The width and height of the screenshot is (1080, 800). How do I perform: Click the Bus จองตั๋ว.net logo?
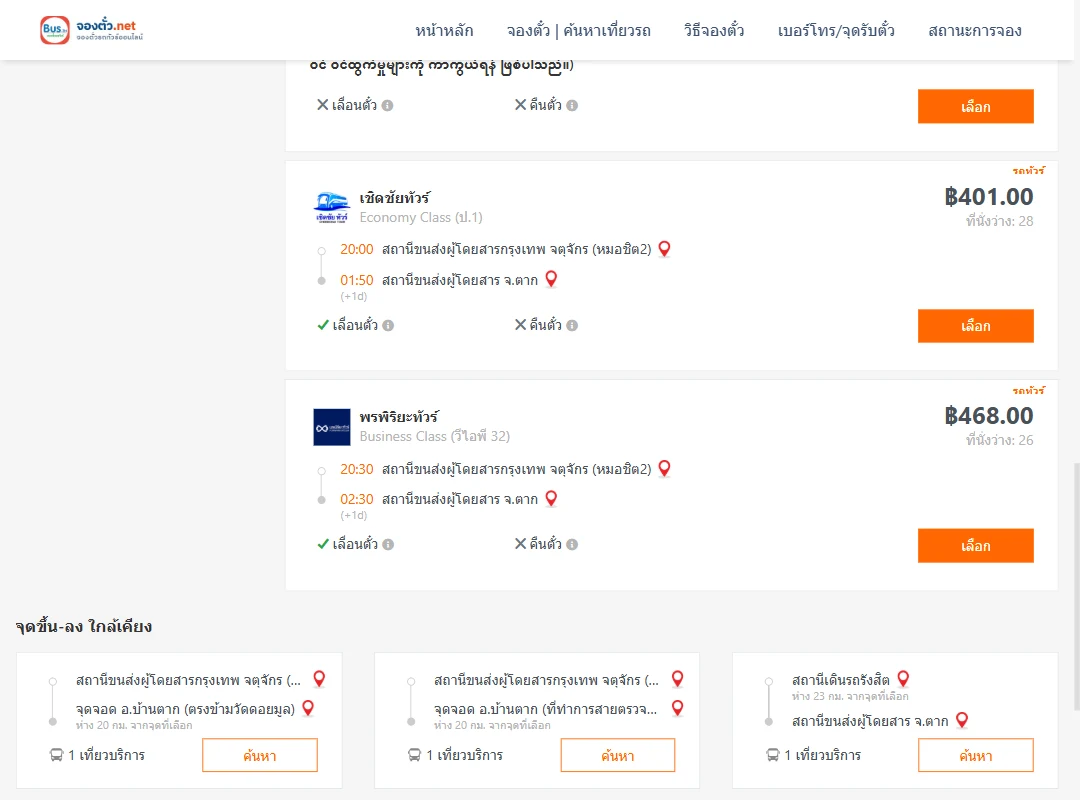pos(92,30)
